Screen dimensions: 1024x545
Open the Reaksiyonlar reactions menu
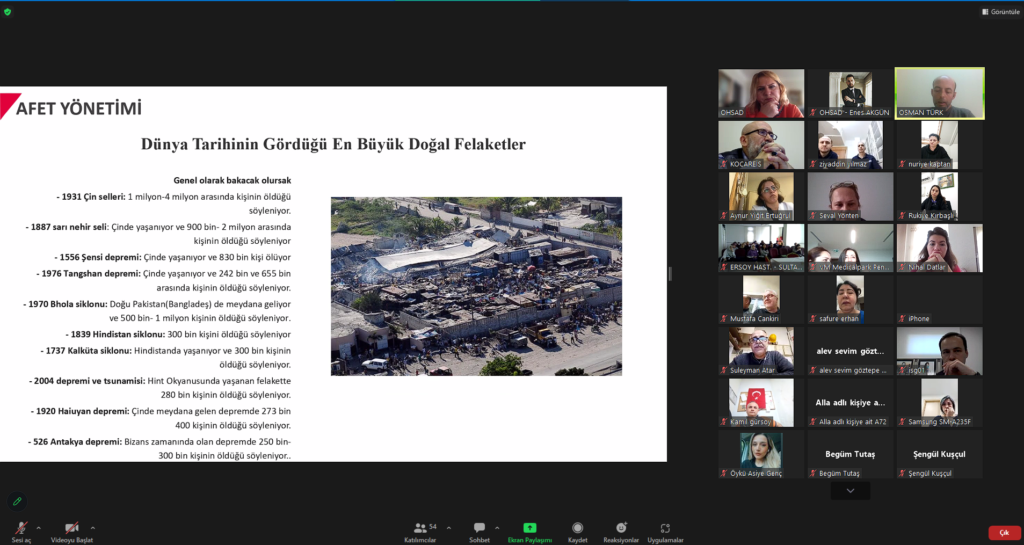coord(621,528)
